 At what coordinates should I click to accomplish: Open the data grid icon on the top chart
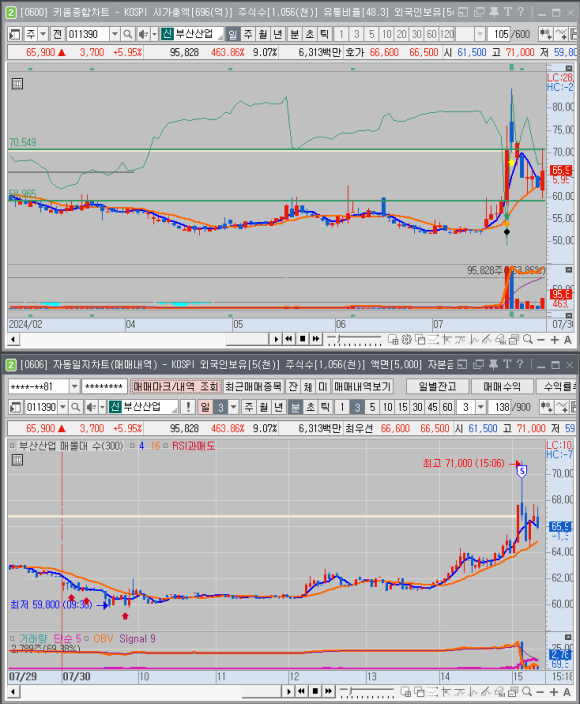pos(18,84)
